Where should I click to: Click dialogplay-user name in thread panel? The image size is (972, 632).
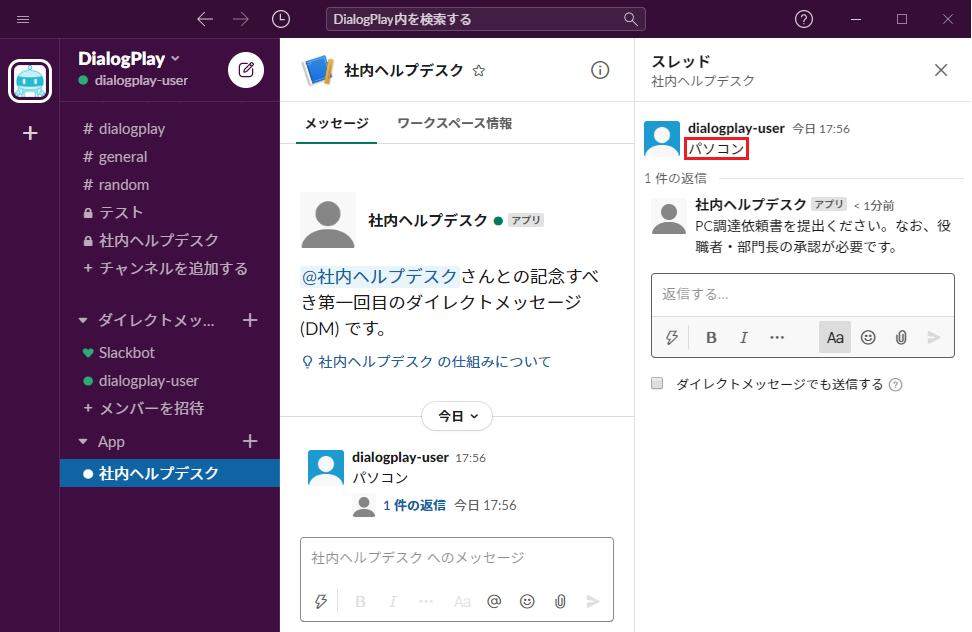point(736,128)
